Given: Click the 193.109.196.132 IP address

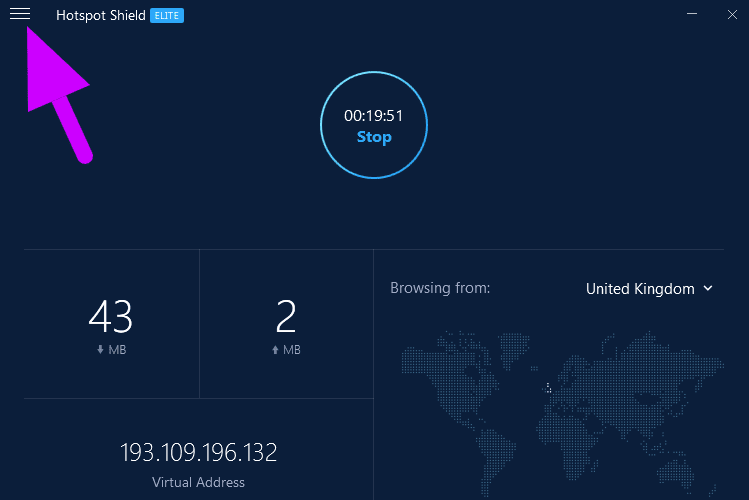Looking at the screenshot, I should coord(198,453).
